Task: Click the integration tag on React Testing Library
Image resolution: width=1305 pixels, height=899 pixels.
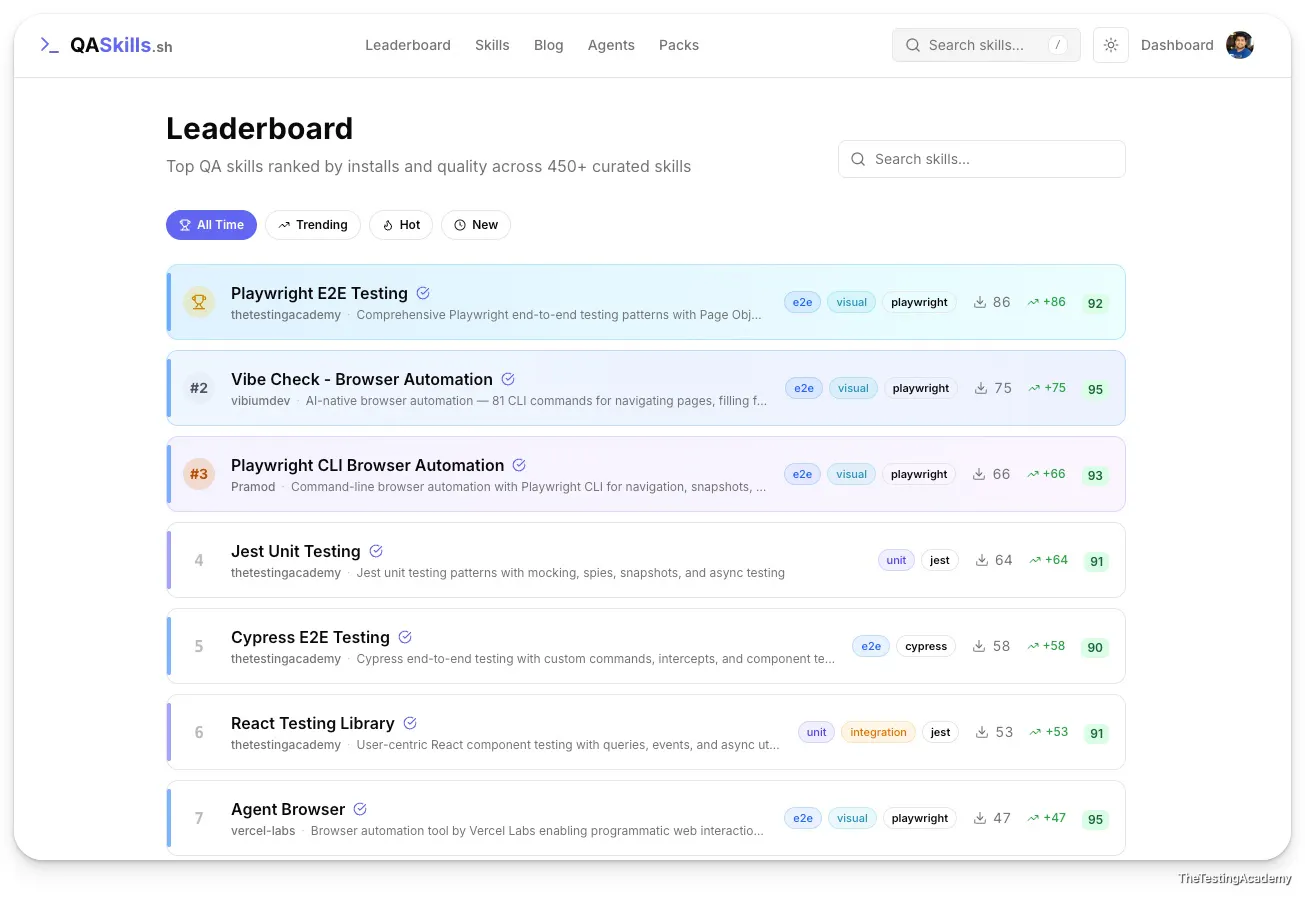Action: pyautogui.click(x=878, y=732)
